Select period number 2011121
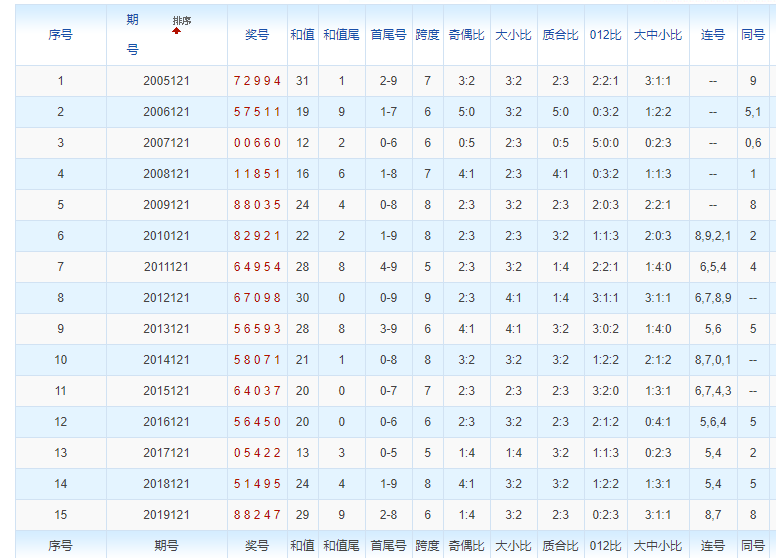Image resolution: width=776 pixels, height=558 pixels. (x=166, y=267)
